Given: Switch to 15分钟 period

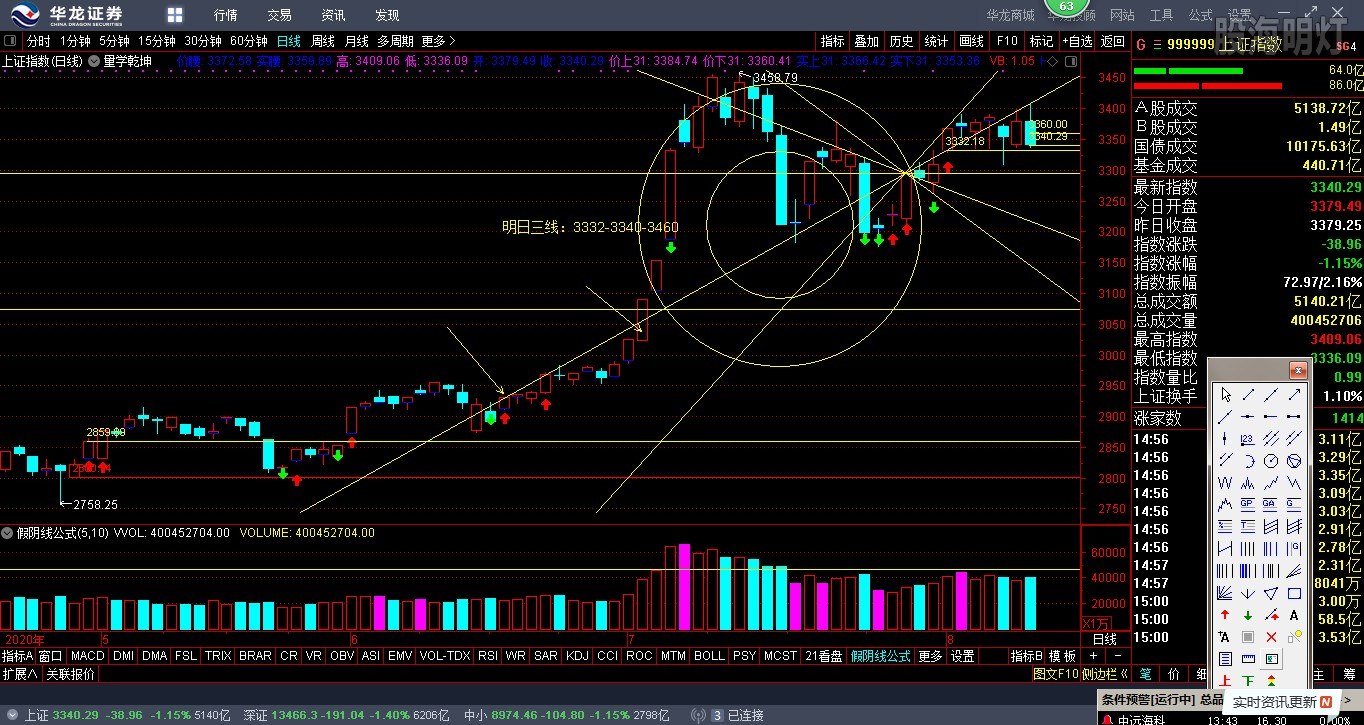Looking at the screenshot, I should (156, 41).
